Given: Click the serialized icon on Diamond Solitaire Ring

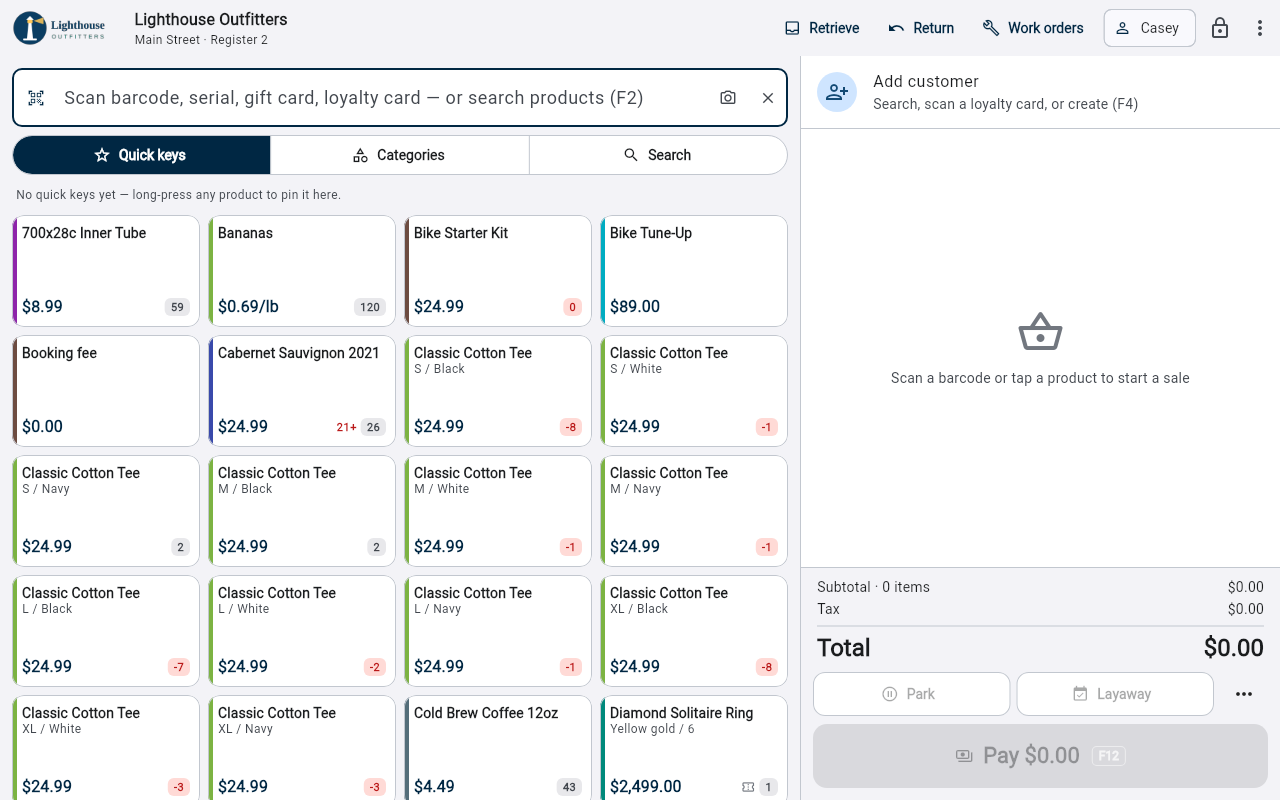Looking at the screenshot, I should pos(748,787).
